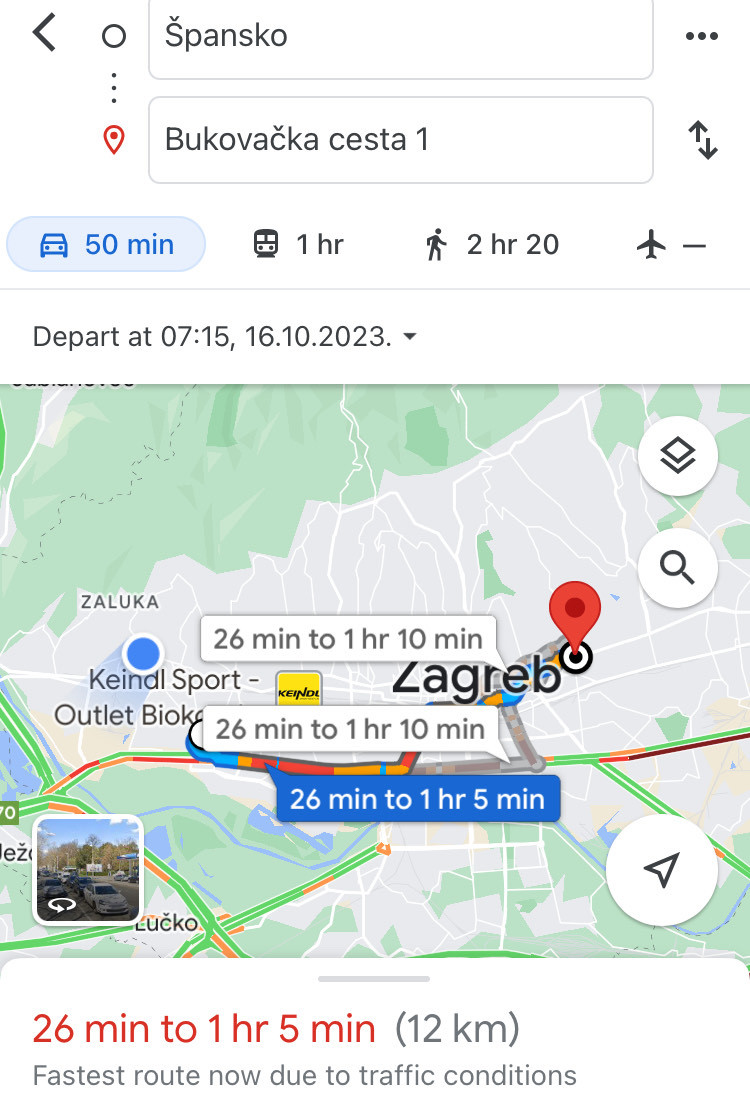Tap the blue current location dot
The width and height of the screenshot is (750, 1104).
(144, 653)
